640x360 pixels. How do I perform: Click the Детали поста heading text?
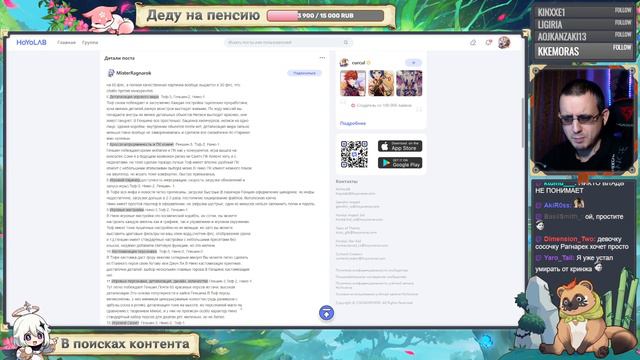pos(119,58)
